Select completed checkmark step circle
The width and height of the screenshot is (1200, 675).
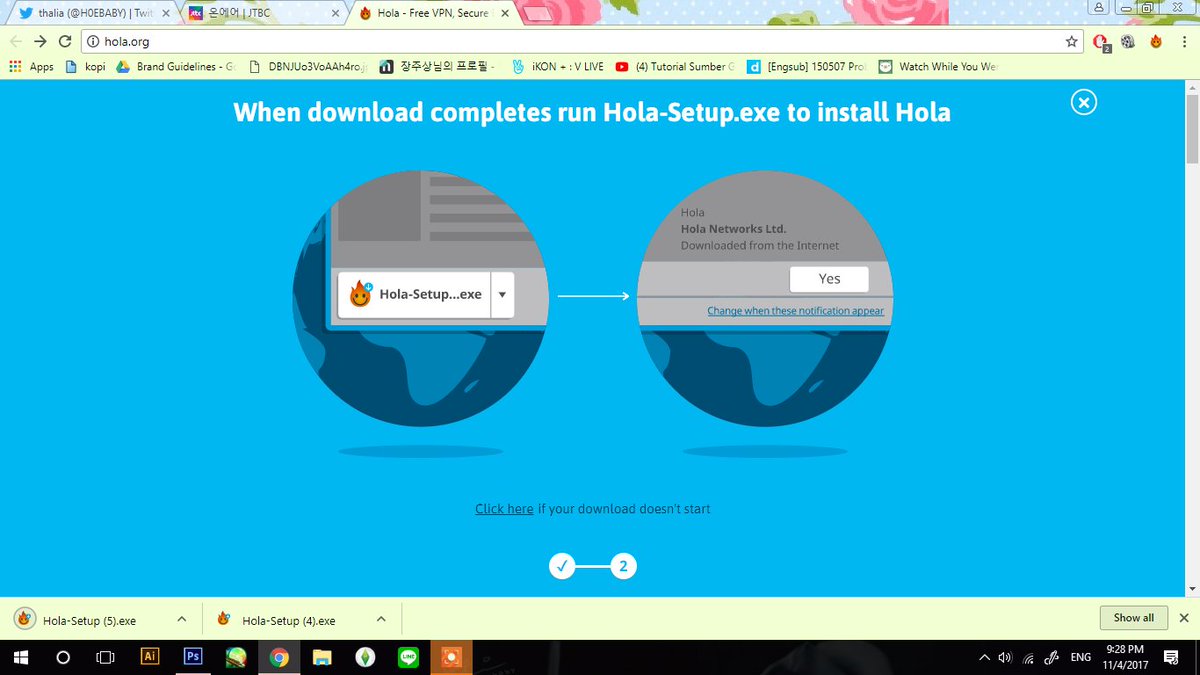pyautogui.click(x=562, y=567)
